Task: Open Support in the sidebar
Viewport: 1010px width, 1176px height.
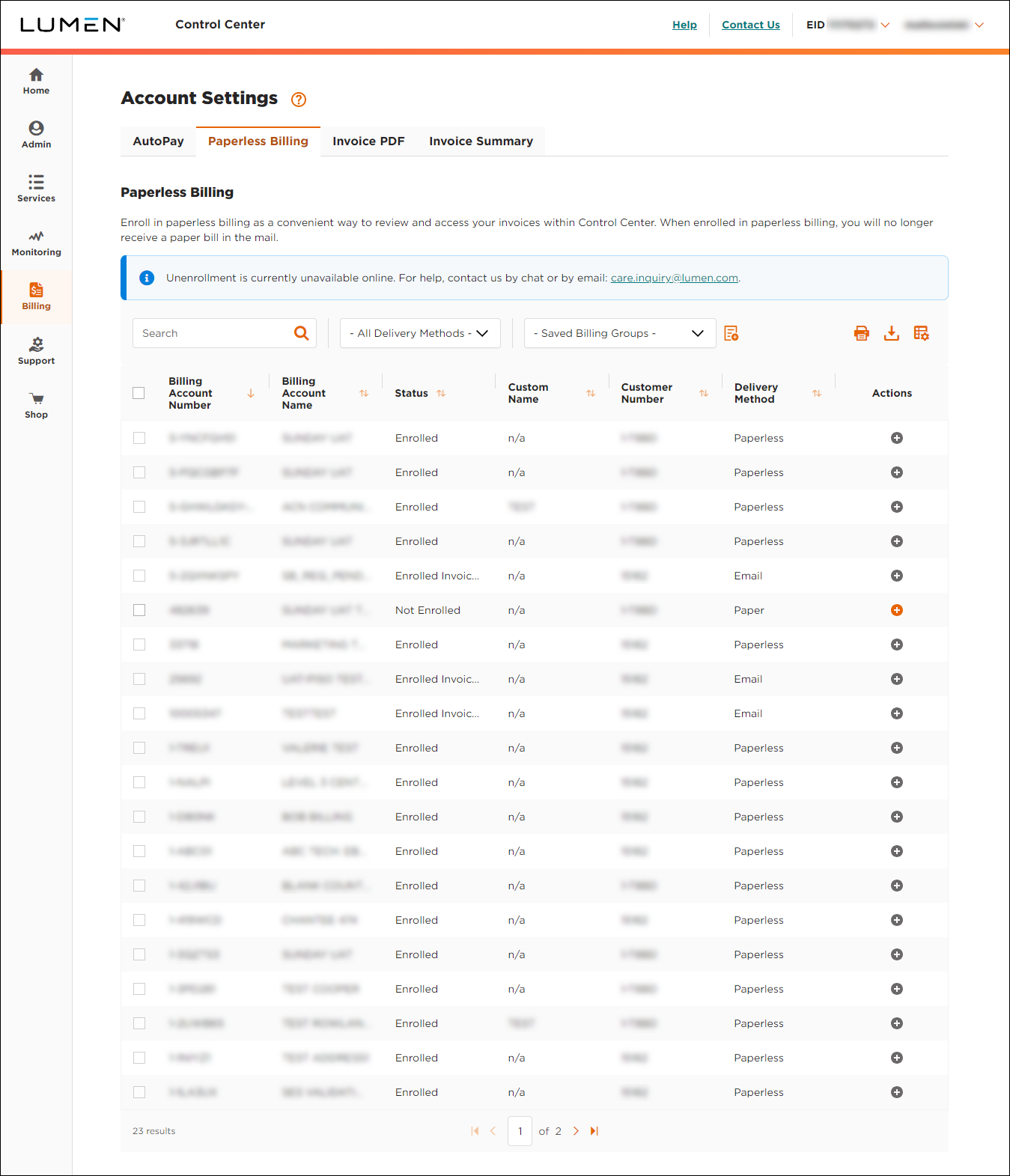Action: click(x=36, y=352)
